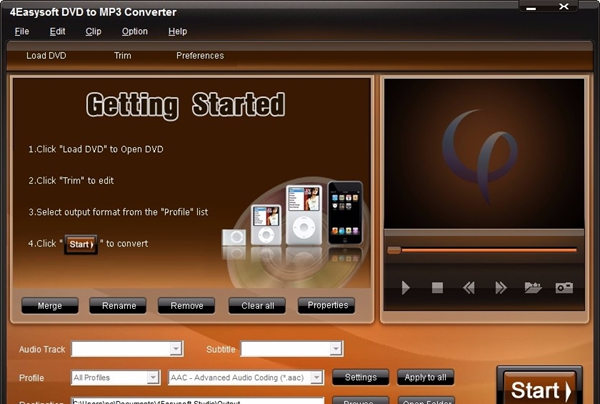600x404 pixels.
Task: Stop the preview playback
Action: pyautogui.click(x=437, y=288)
